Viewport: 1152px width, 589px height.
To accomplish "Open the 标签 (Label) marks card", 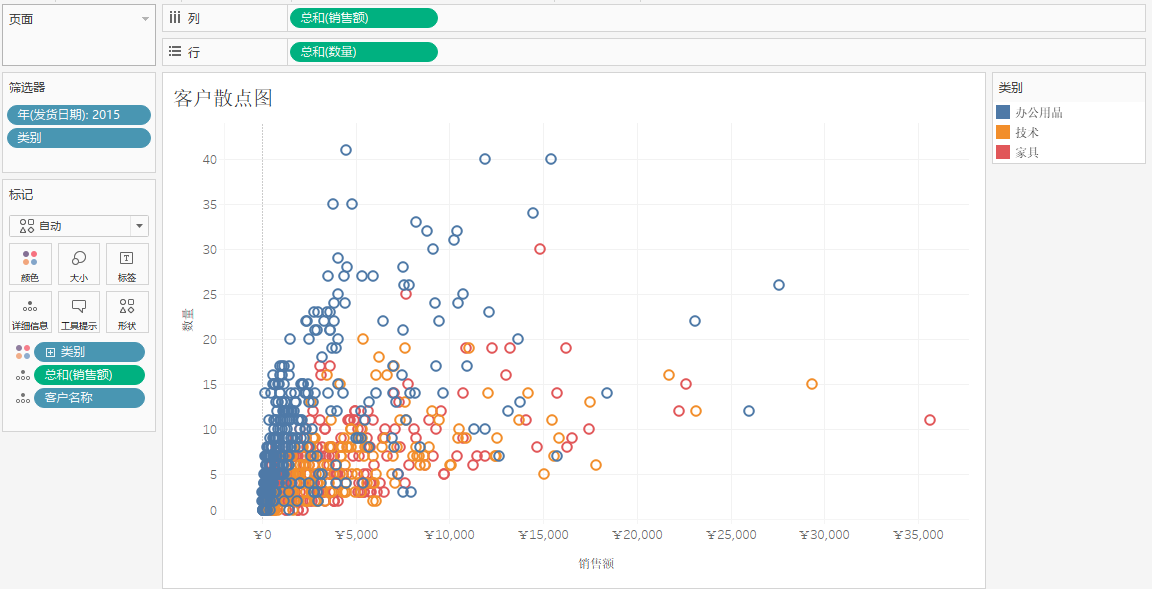I will [127, 264].
